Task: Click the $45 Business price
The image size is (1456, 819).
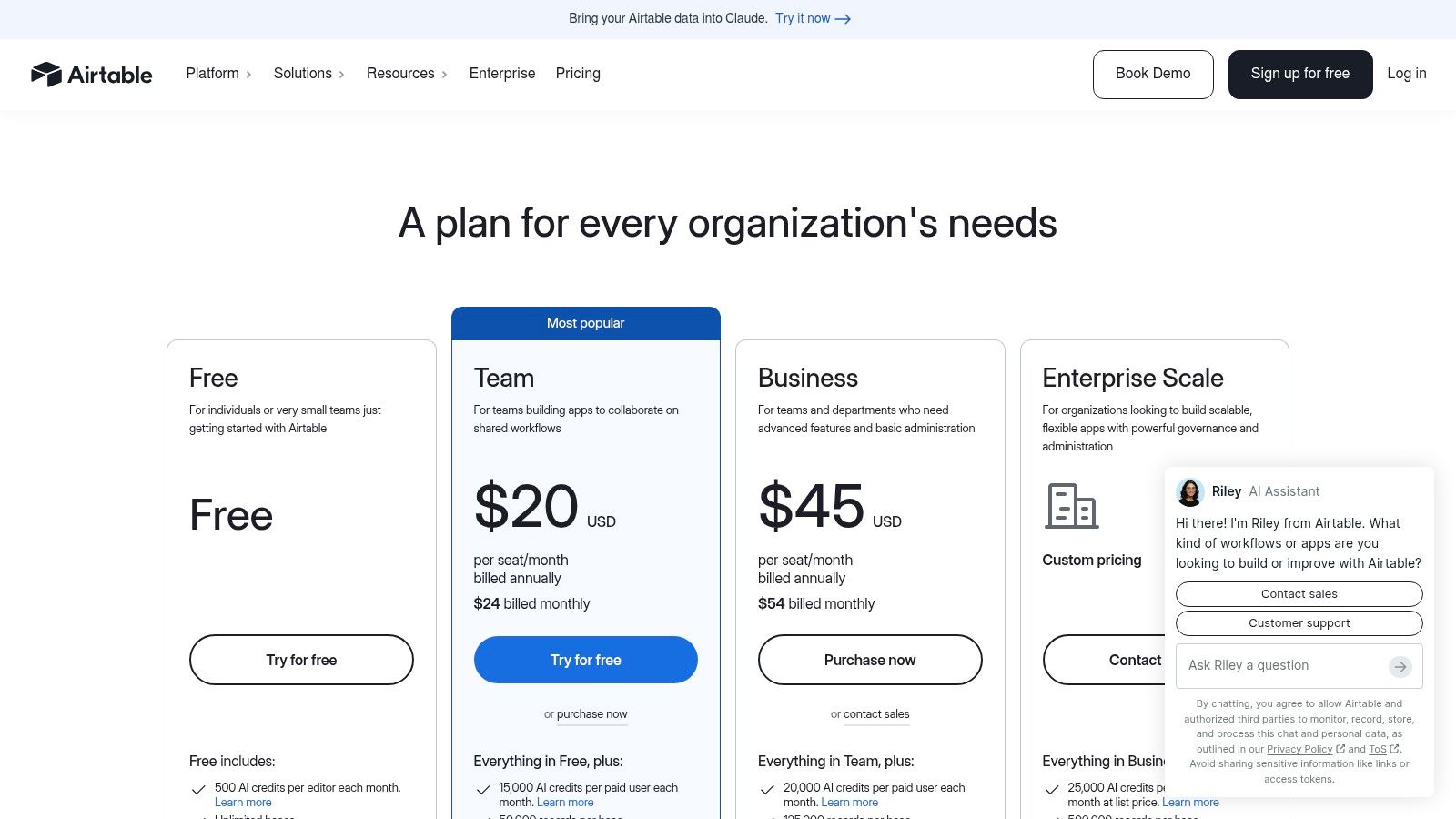Action: click(811, 506)
